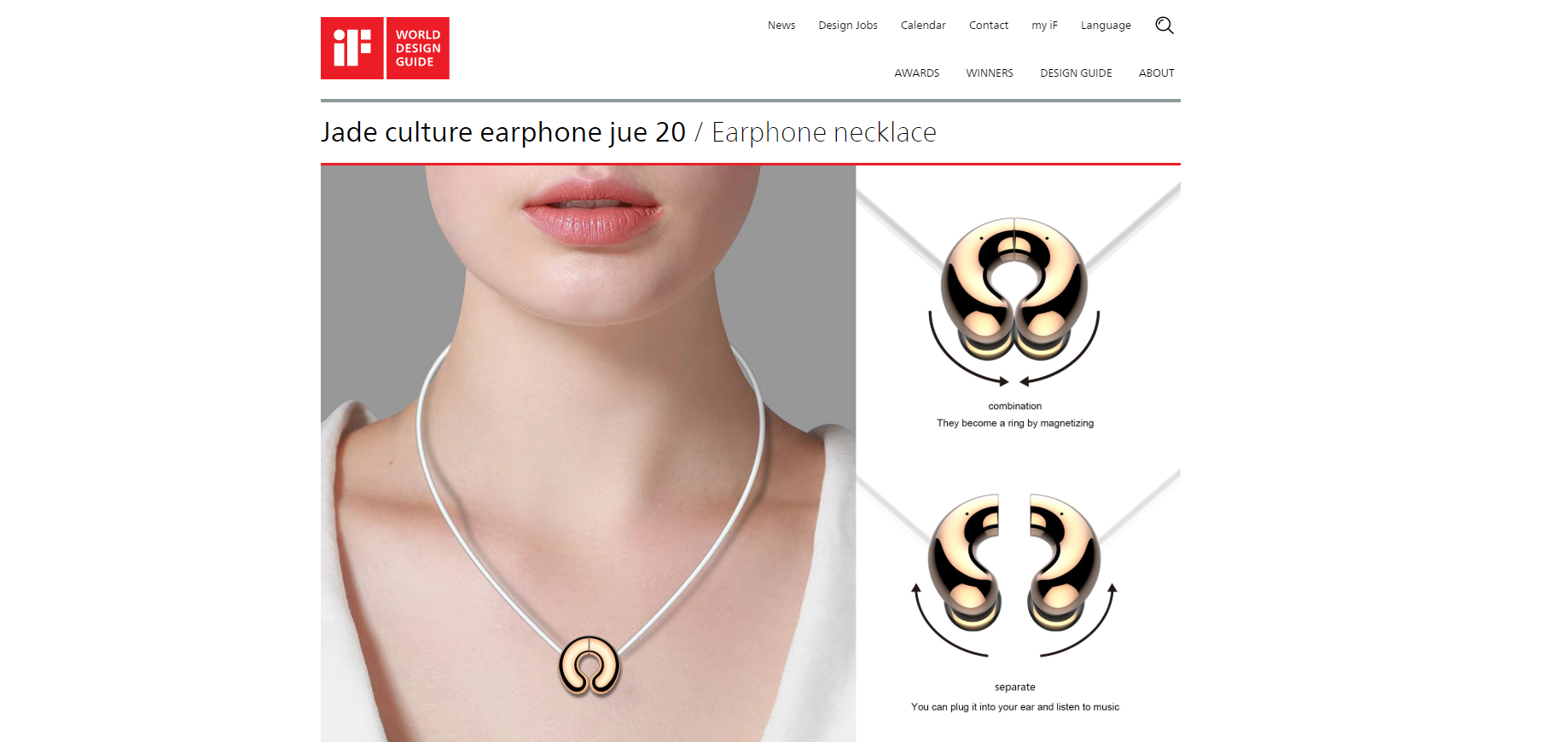Click the iF red logo
The width and height of the screenshot is (1568, 742).
(351, 48)
